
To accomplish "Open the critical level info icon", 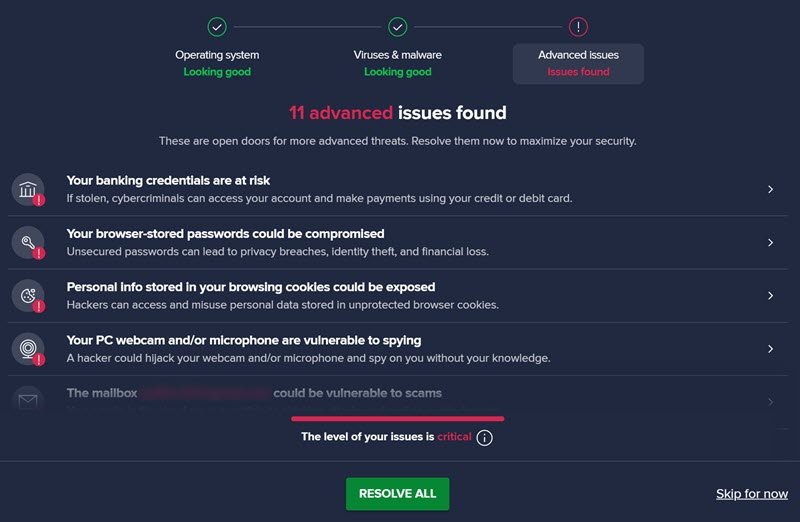I will [x=485, y=437].
